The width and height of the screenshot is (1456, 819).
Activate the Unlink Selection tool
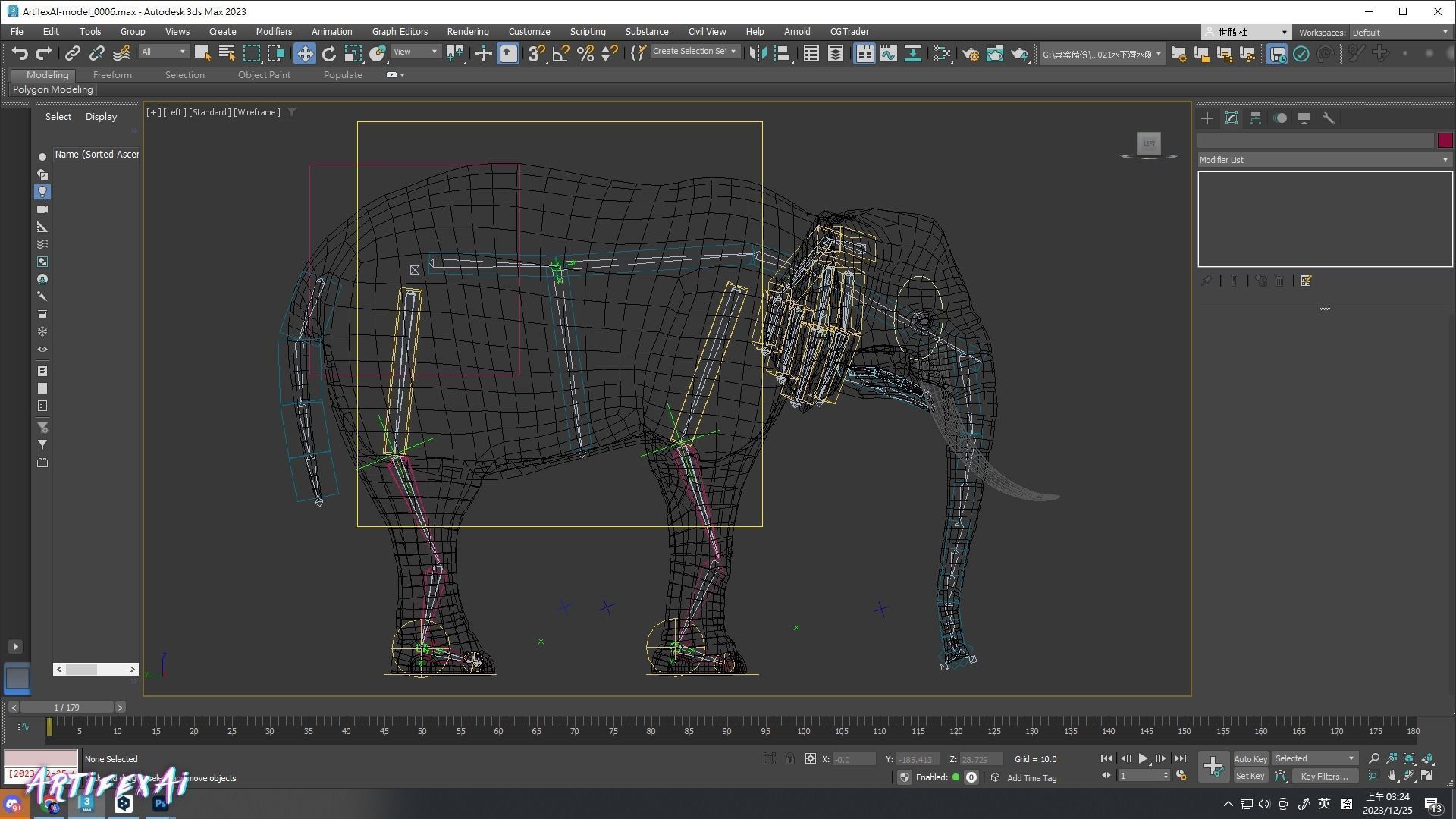pos(96,53)
